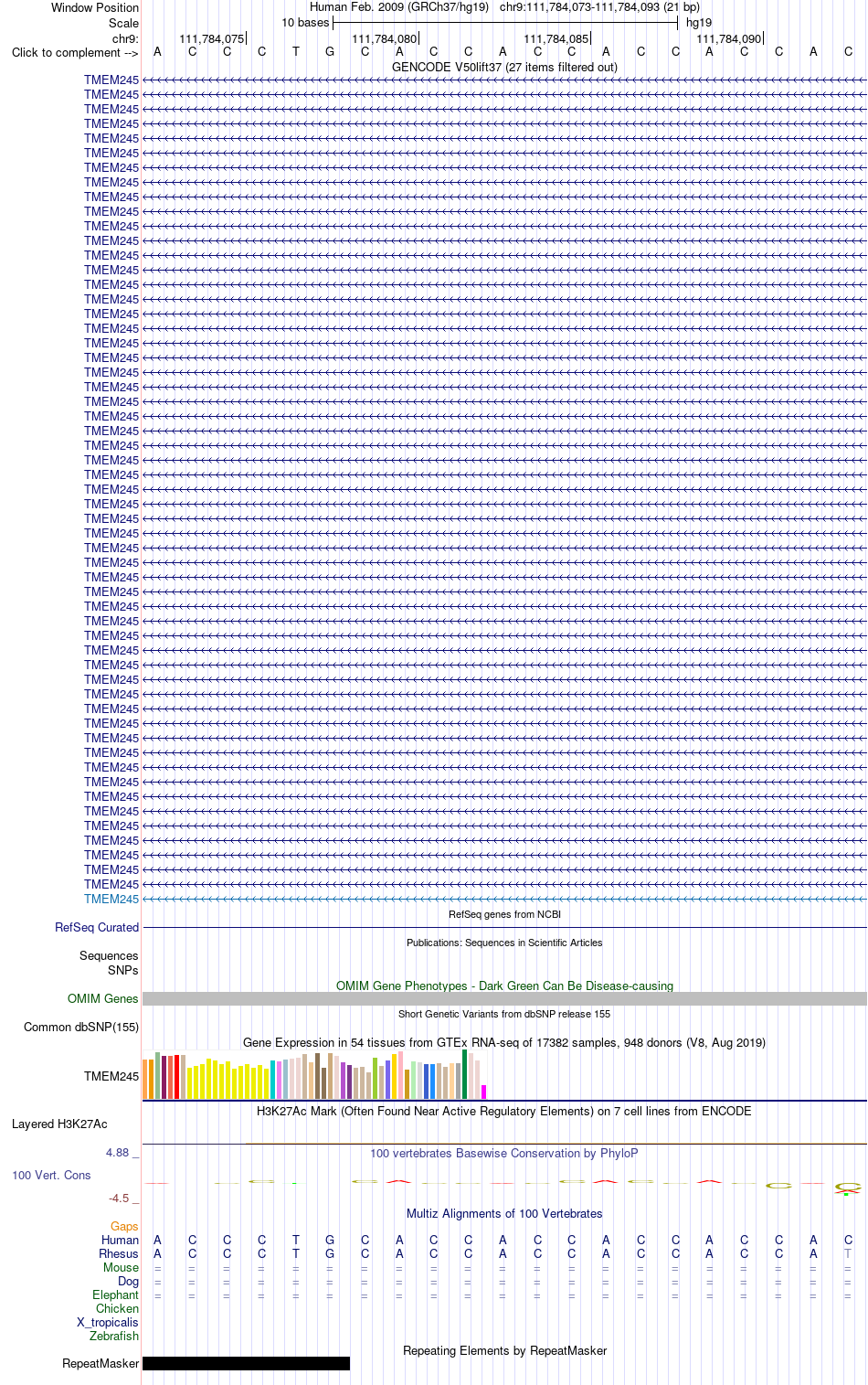Click the 'Mouse' alignment row label
Screen dimensions: 868x1385
point(121,1267)
